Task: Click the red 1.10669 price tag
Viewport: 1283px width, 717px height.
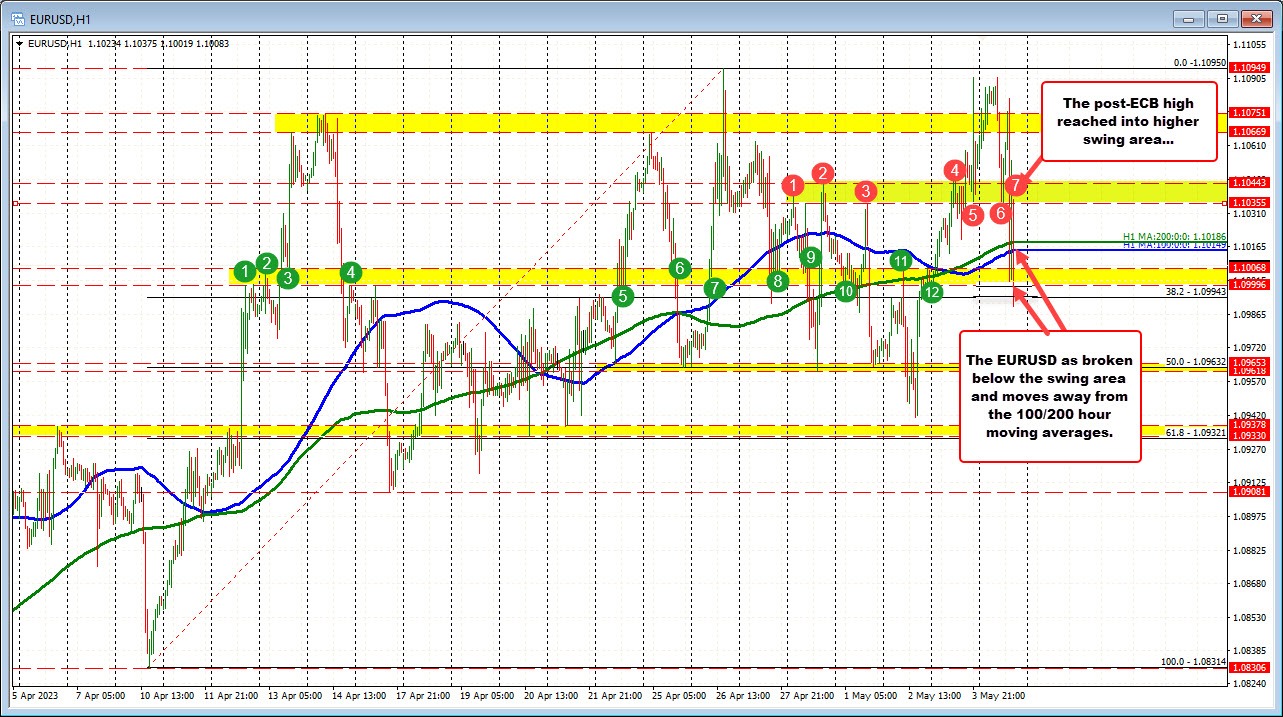Action: pyautogui.click(x=1251, y=131)
